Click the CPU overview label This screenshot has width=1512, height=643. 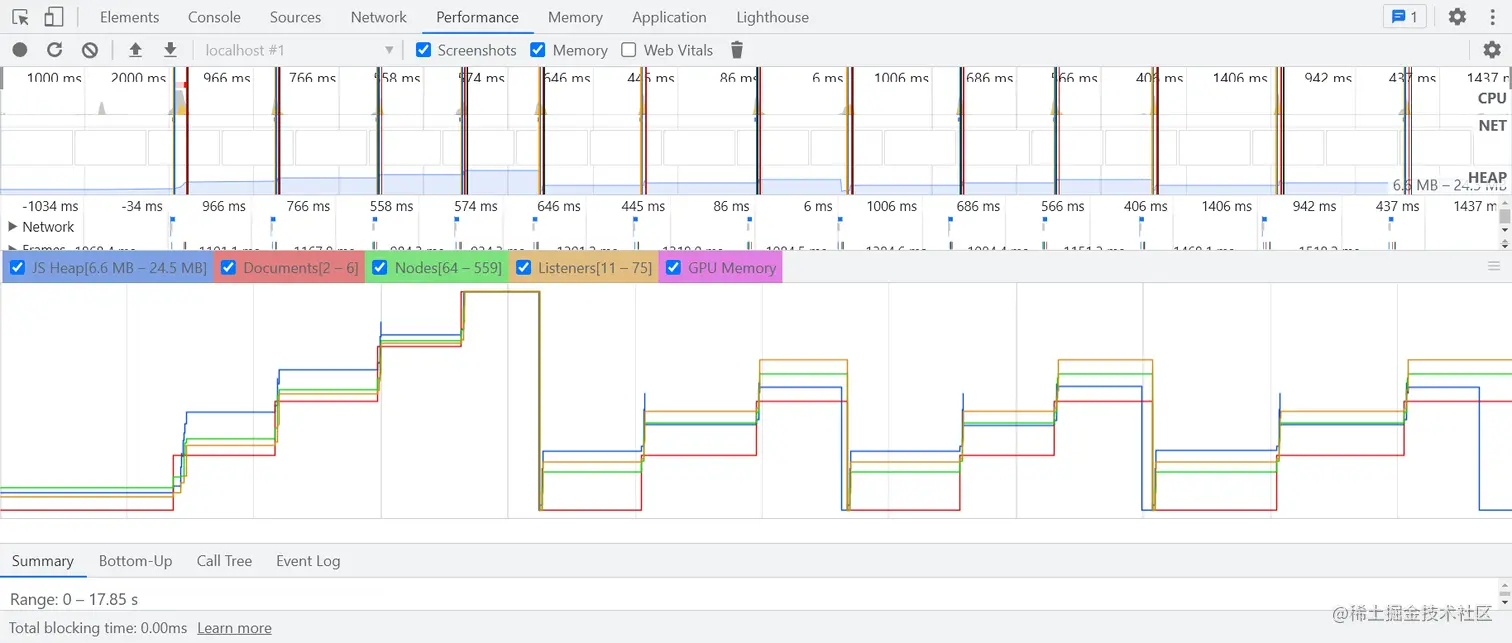click(1492, 98)
